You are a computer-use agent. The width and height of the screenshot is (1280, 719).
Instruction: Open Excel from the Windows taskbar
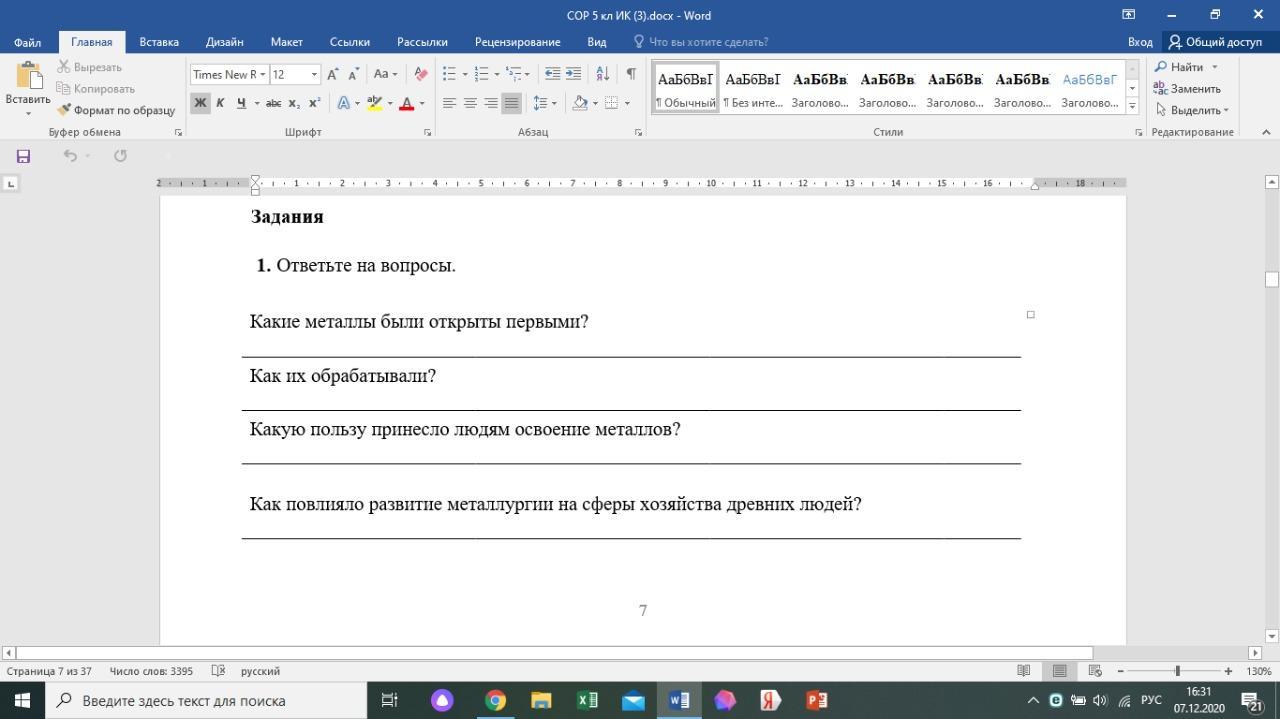587,700
